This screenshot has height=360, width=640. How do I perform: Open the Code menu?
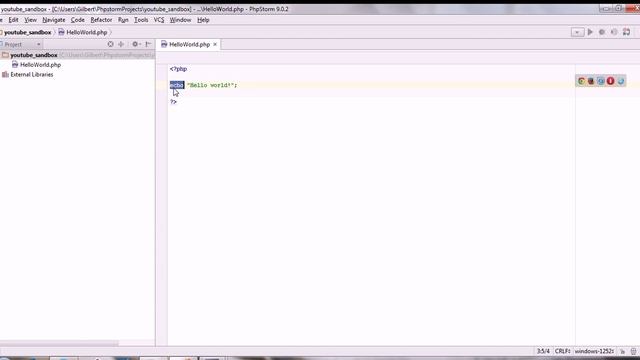click(78, 20)
